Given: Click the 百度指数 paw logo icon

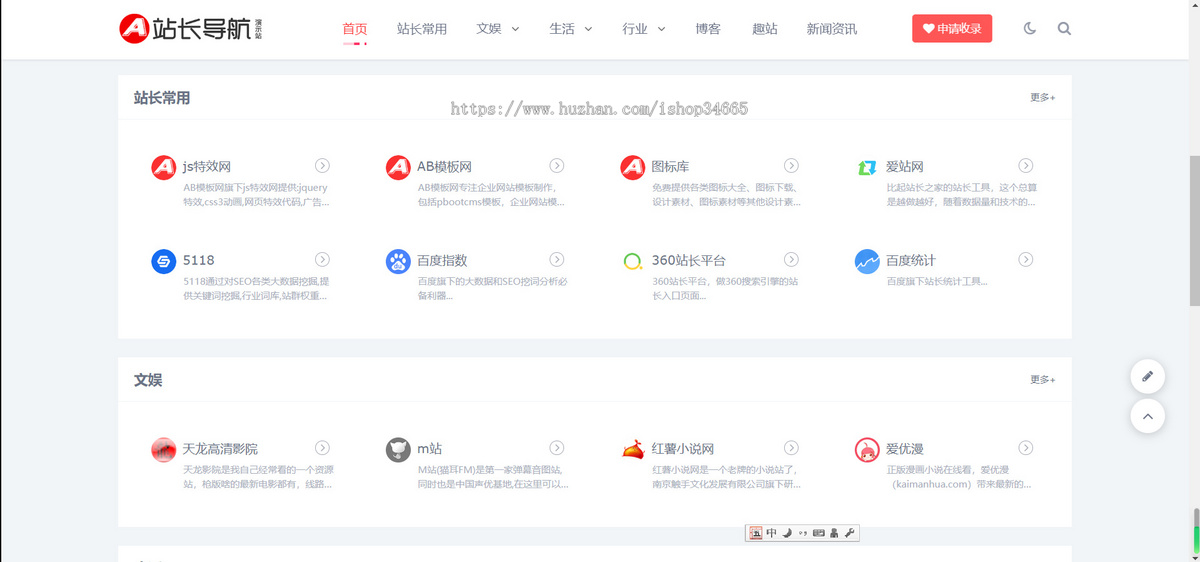Looking at the screenshot, I should (398, 261).
